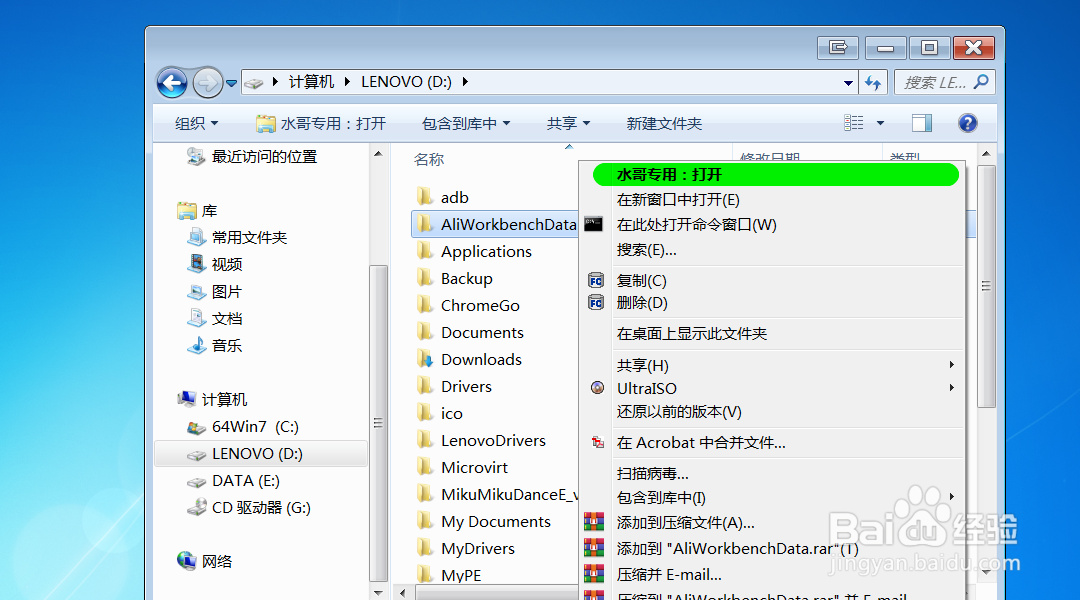Choose 还原以前的版本(V)
This screenshot has height=600, width=1080.
tap(771, 412)
